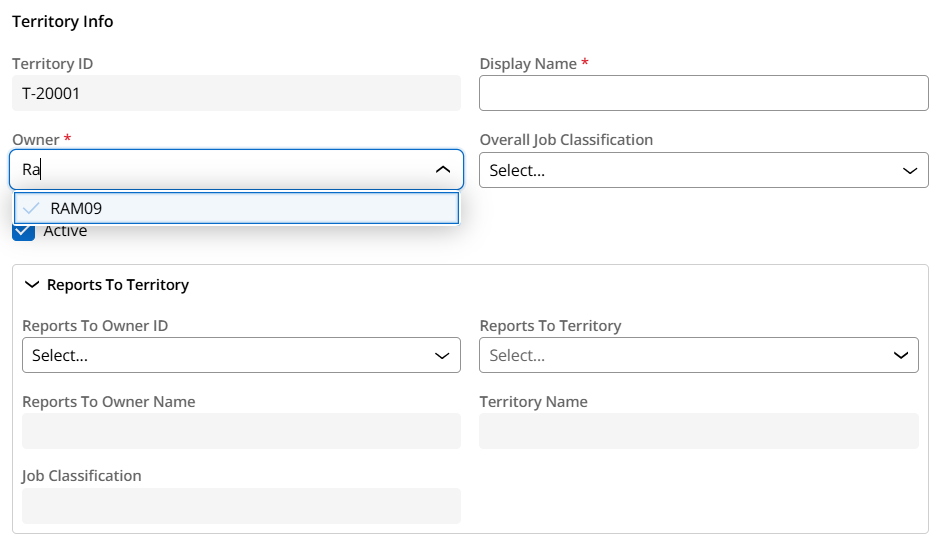
Task: Open the Overall Job Classification dropdown
Action: tap(690, 171)
